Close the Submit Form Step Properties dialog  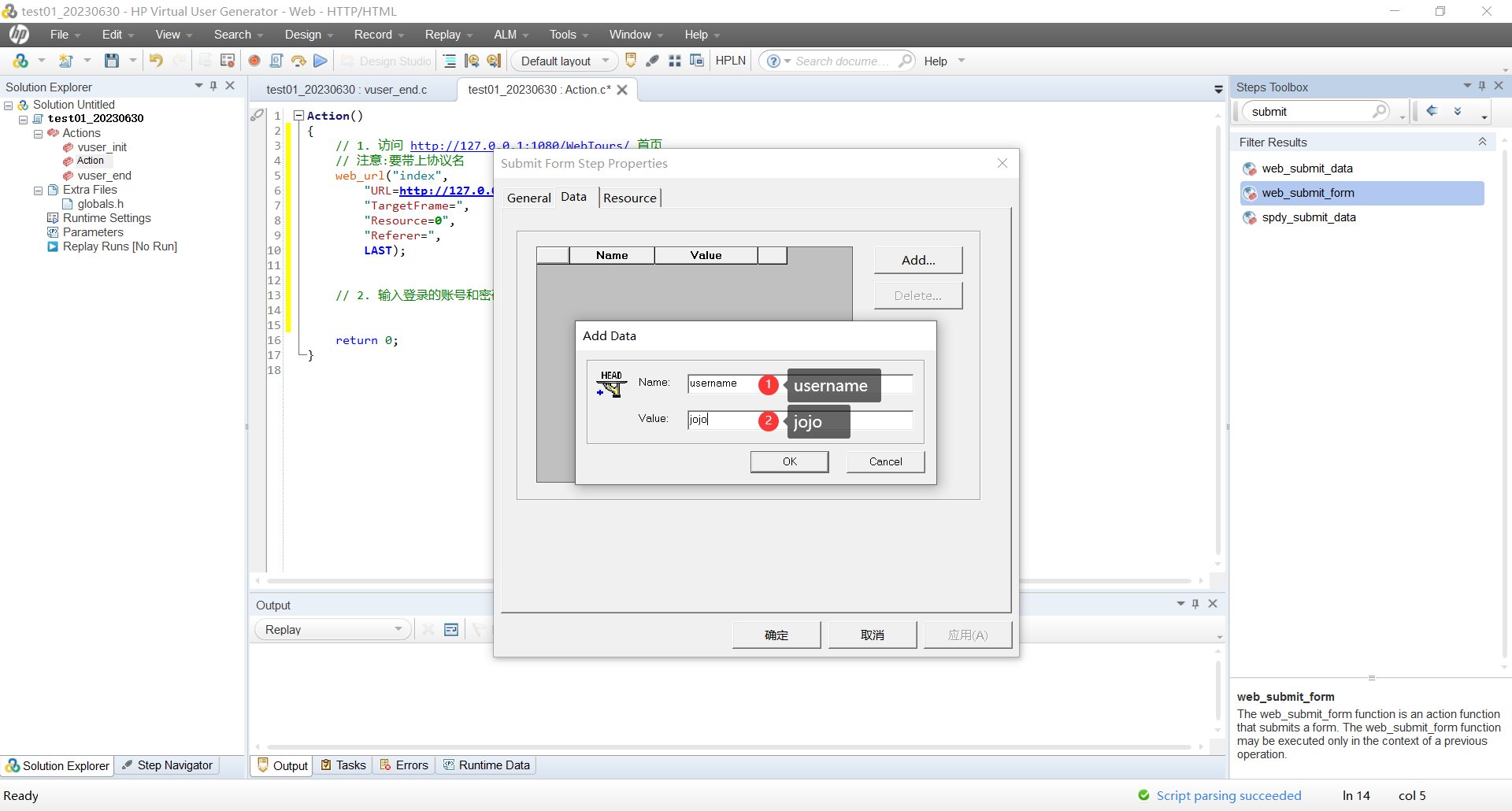pos(1002,163)
